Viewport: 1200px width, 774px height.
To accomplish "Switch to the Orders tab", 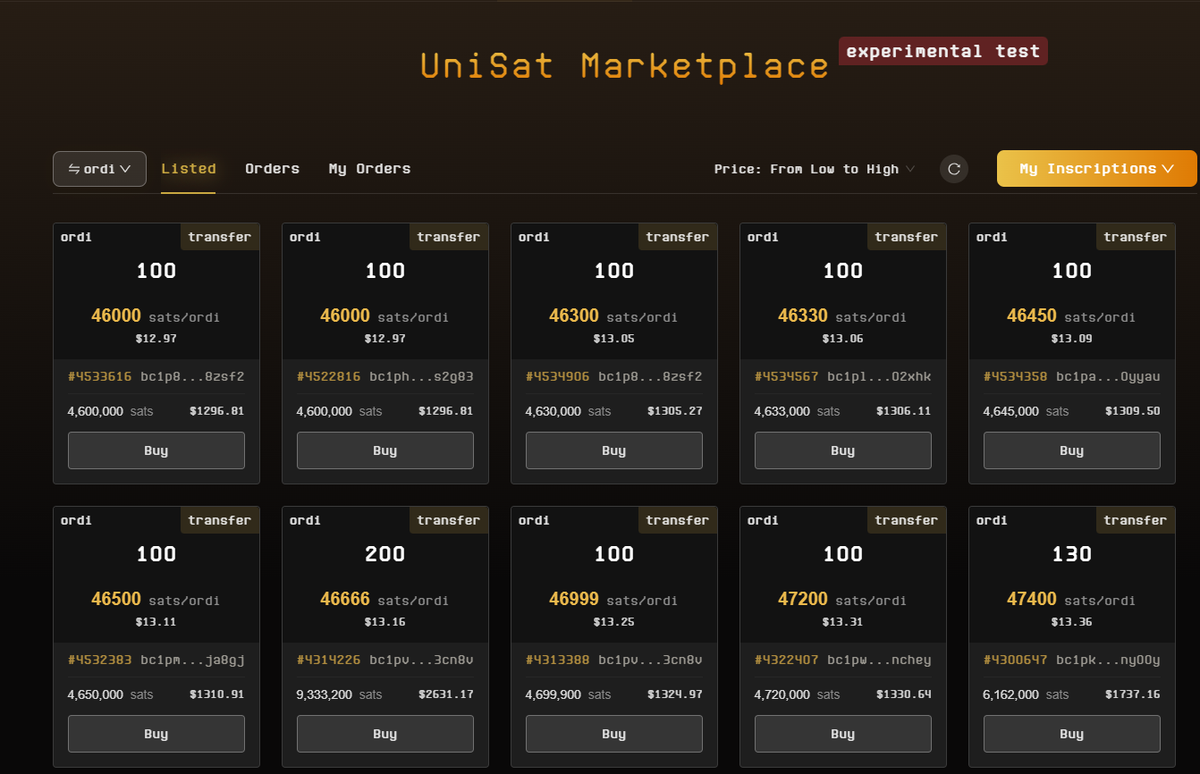I will (x=272, y=168).
